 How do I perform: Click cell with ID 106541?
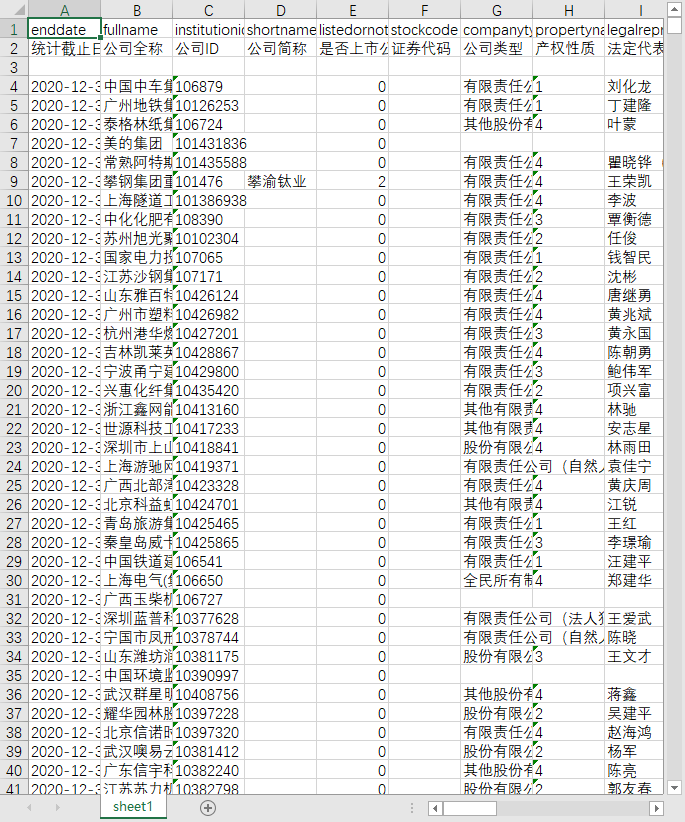tap(209, 561)
